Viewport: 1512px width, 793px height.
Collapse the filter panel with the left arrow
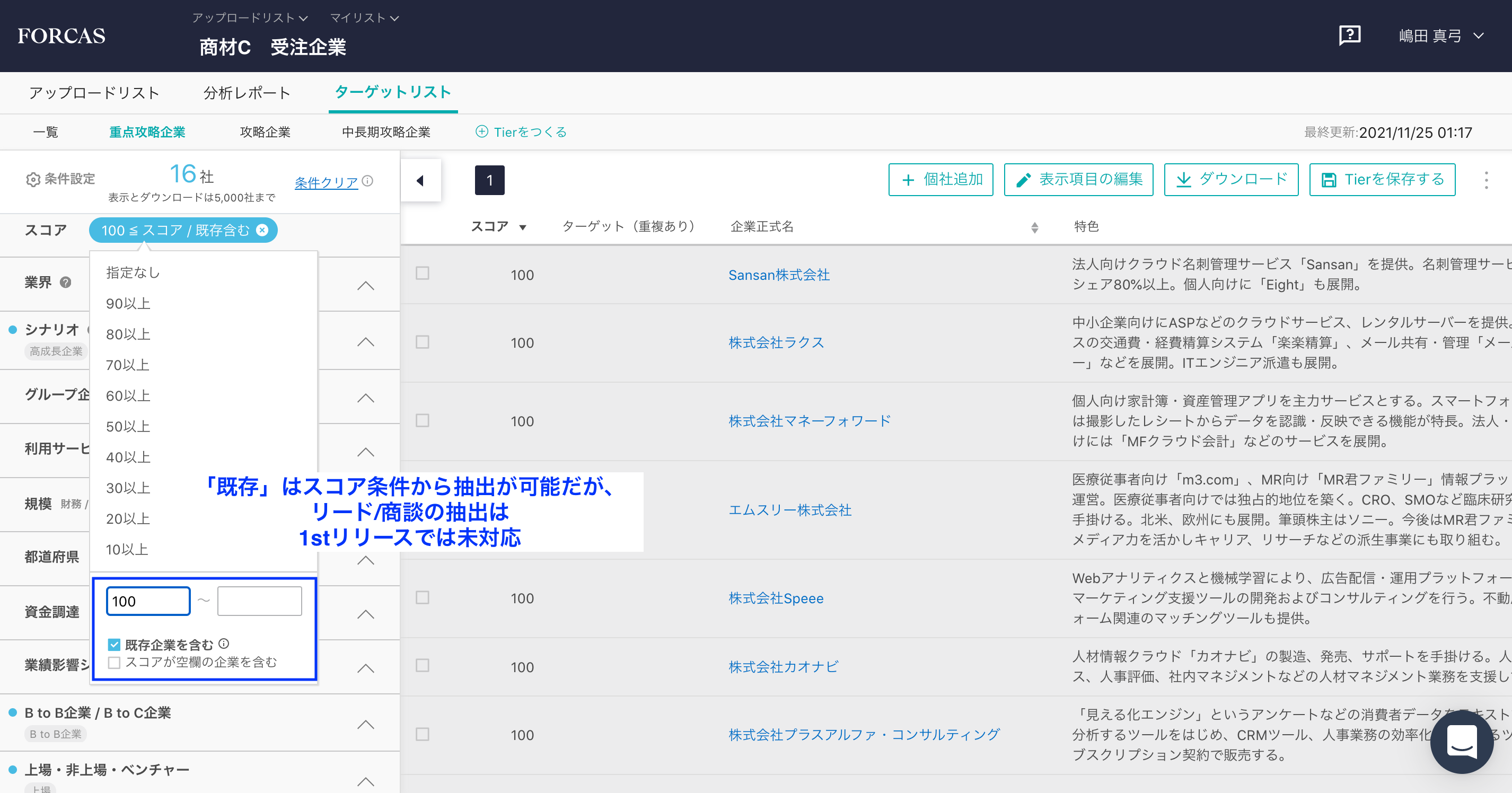(420, 180)
